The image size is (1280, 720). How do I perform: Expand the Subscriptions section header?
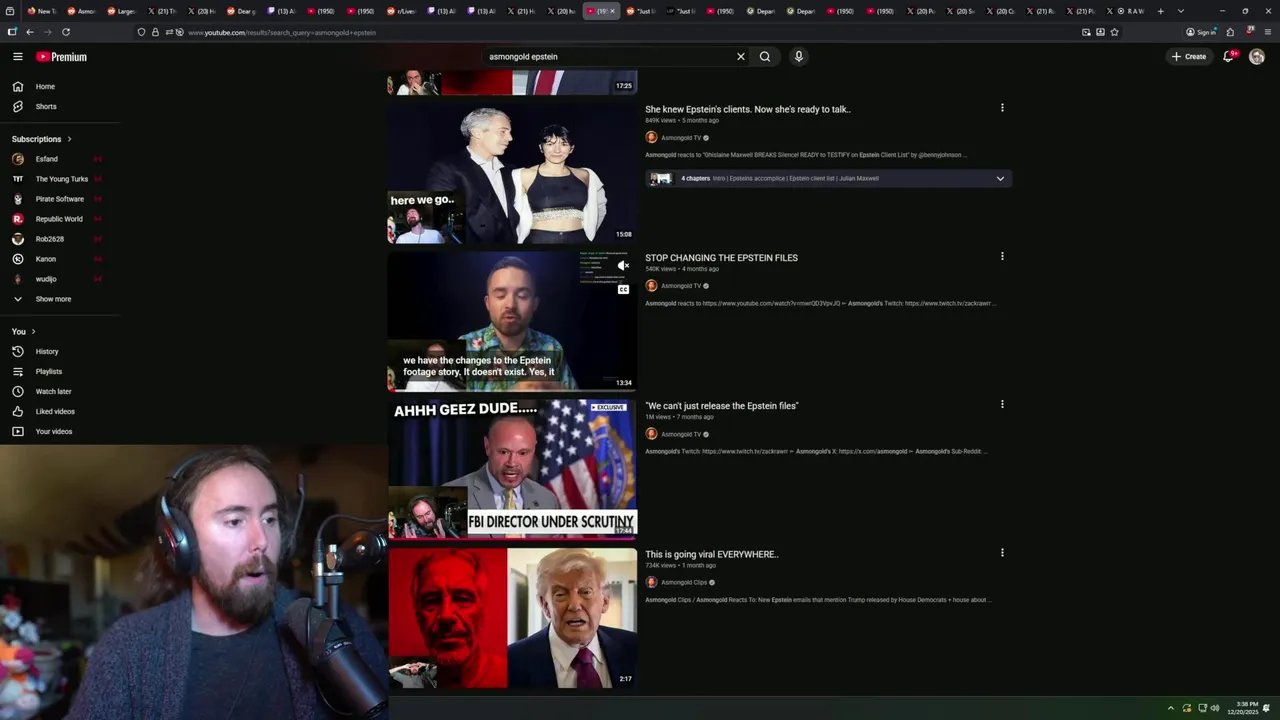tap(42, 139)
